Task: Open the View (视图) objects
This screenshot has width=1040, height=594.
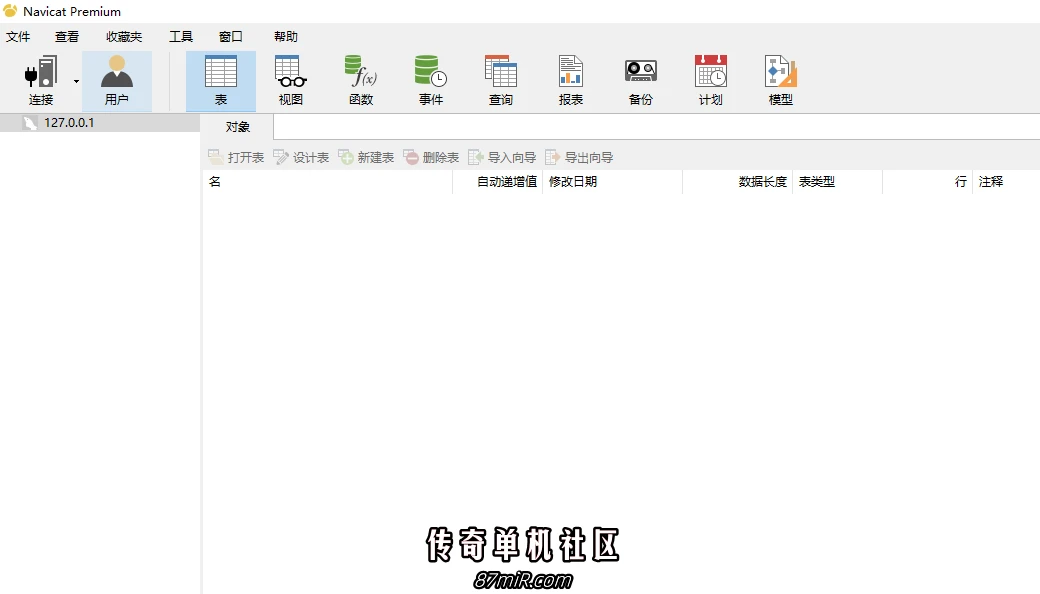Action: pyautogui.click(x=291, y=81)
